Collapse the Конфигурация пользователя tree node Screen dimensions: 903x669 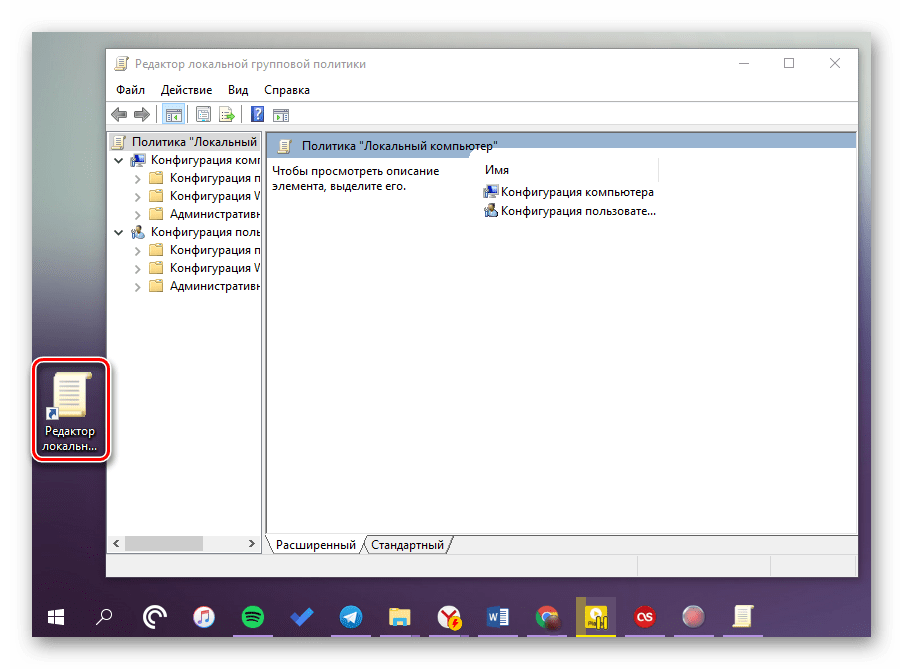(x=119, y=232)
